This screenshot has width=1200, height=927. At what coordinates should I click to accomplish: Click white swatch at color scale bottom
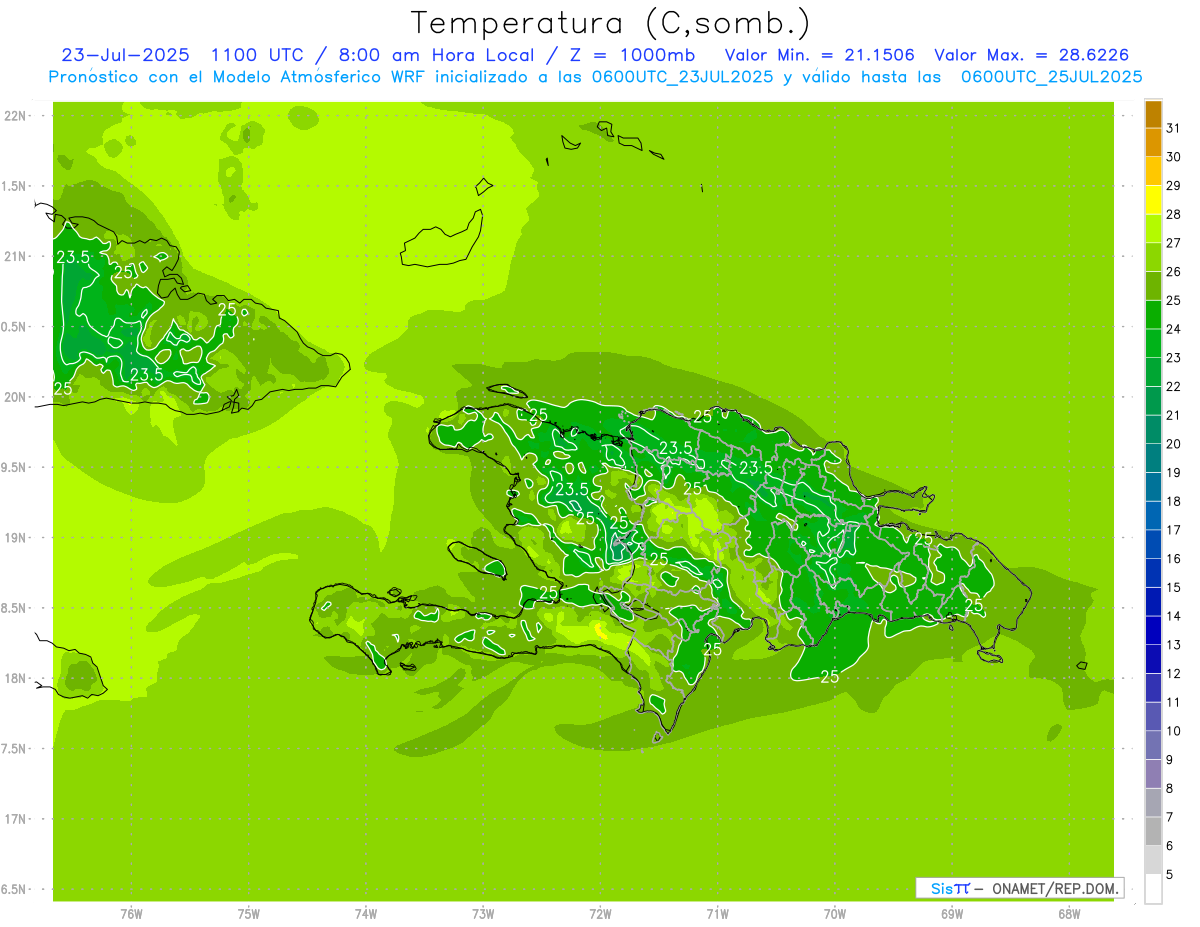click(1153, 889)
